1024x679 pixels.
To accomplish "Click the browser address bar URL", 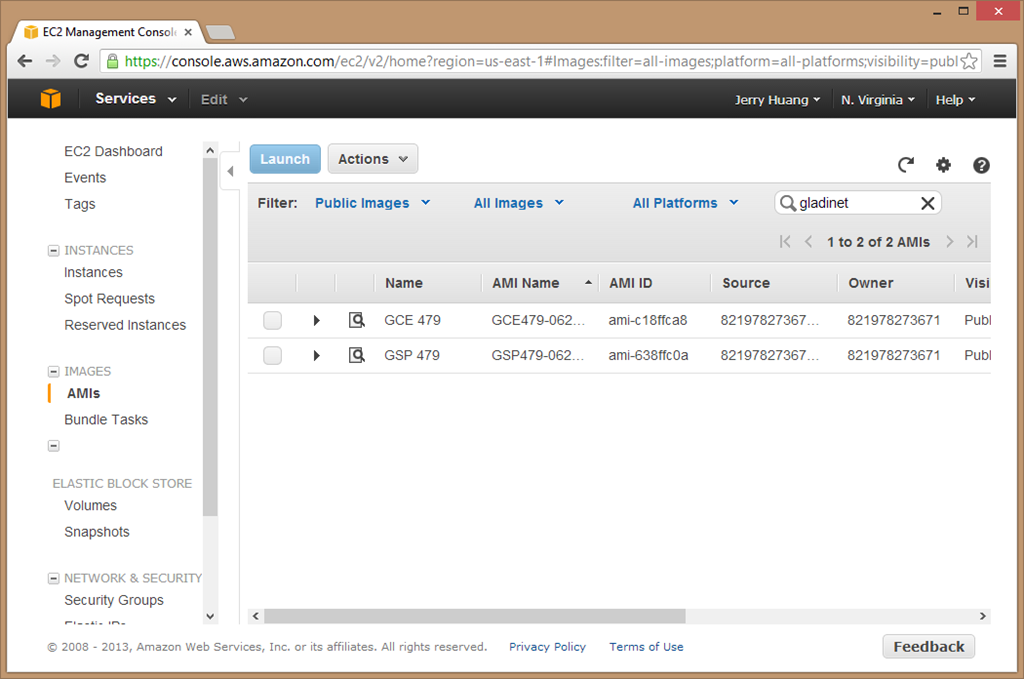I will [541, 61].
